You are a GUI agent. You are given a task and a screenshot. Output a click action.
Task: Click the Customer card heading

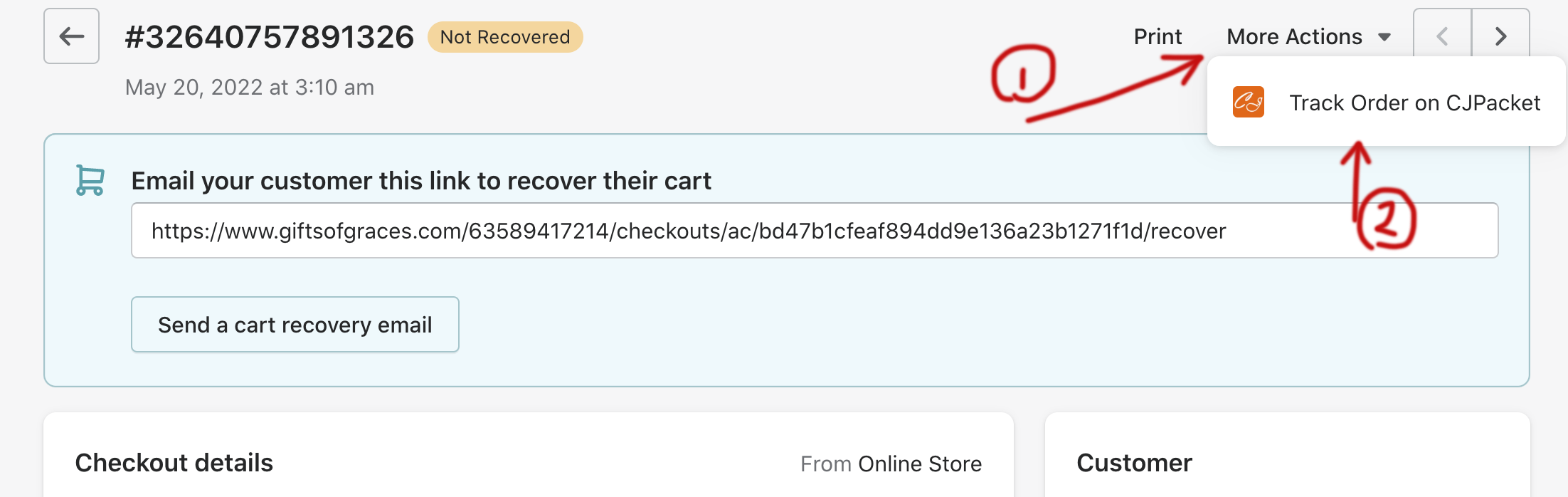1134,463
